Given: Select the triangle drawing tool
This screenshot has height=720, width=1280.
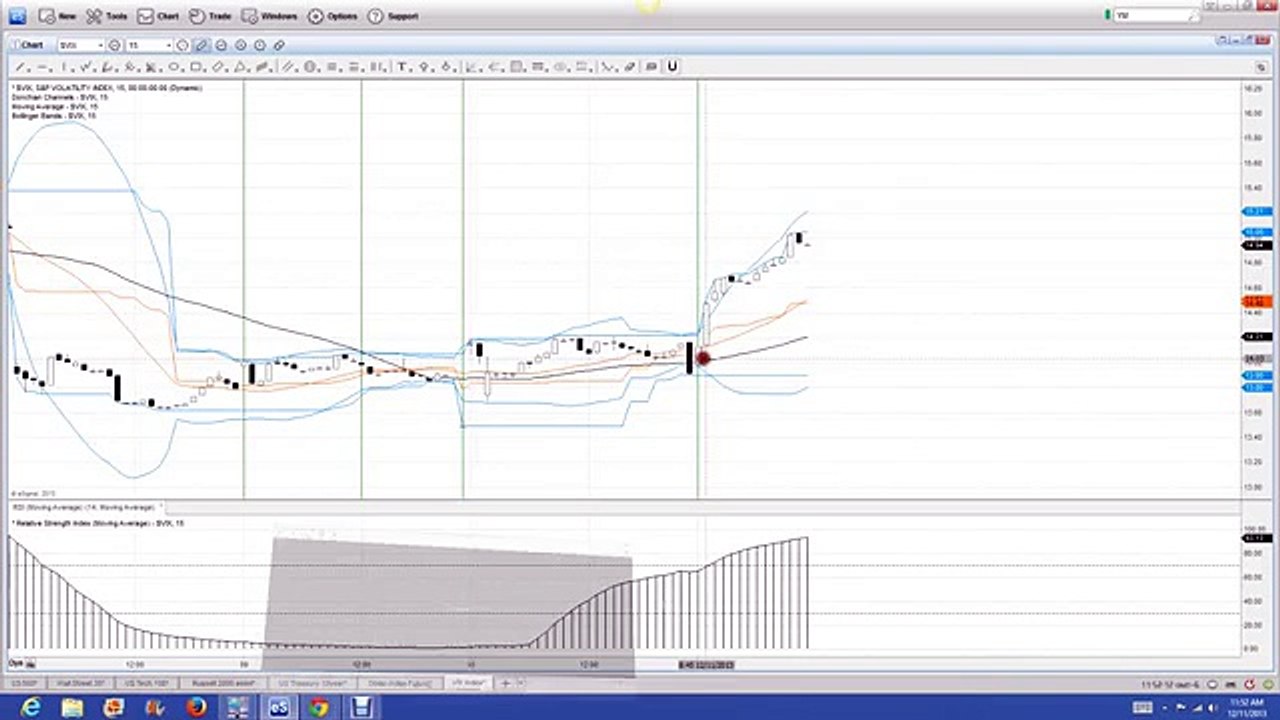Looking at the screenshot, I should click(x=239, y=67).
